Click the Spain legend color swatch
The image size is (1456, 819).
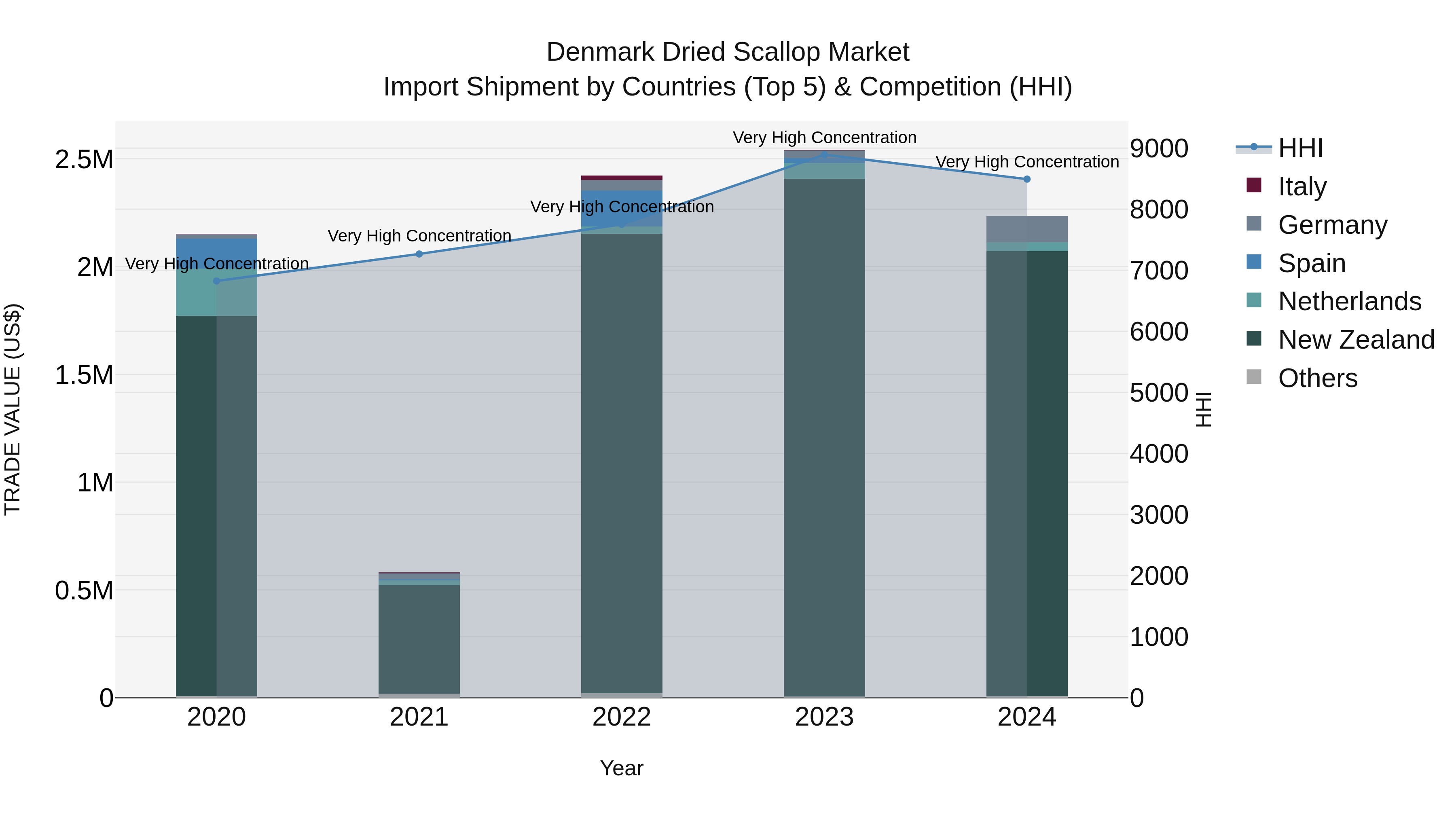coord(1254,262)
